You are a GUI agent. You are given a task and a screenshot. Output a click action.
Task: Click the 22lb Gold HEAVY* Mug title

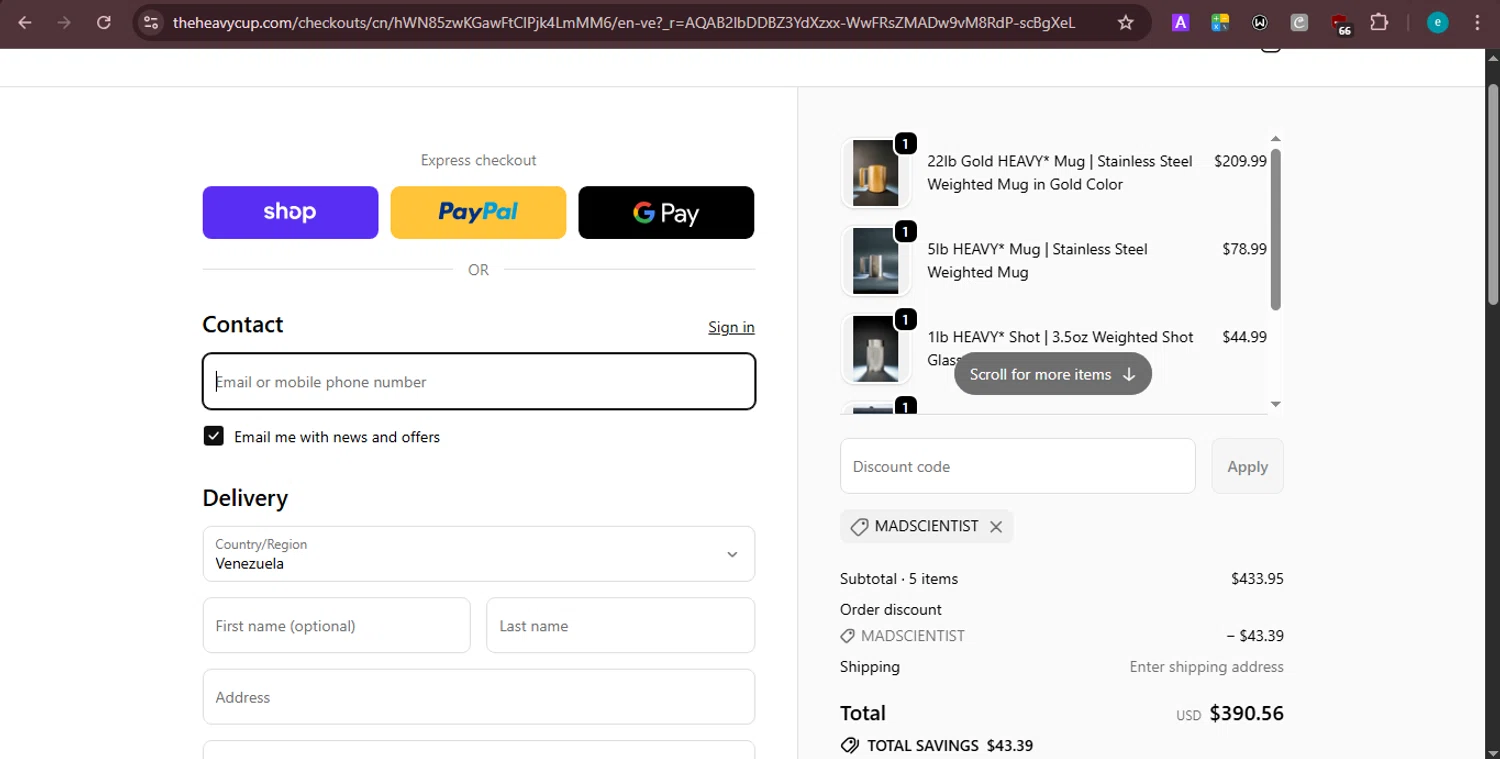tap(1060, 173)
